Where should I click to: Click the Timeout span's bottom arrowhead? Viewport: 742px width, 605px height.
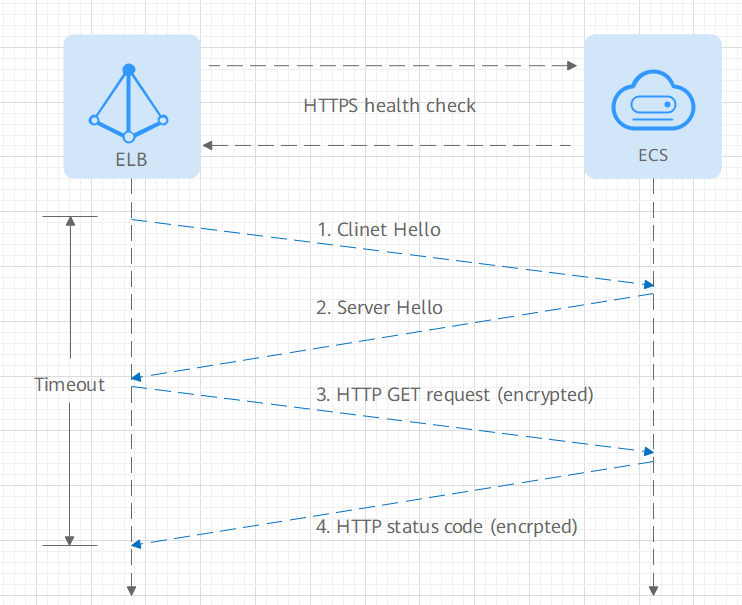70,538
